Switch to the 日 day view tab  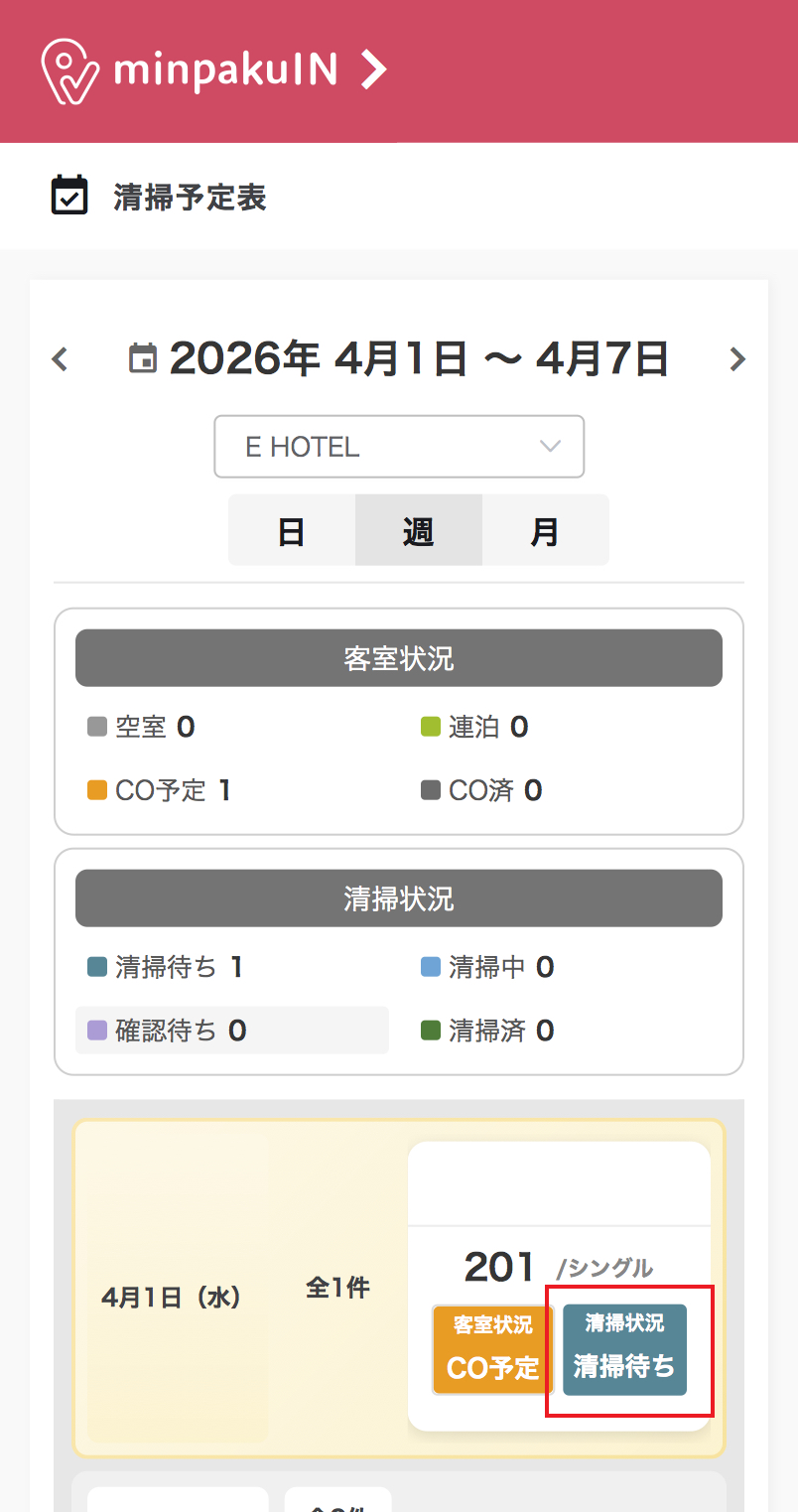click(x=292, y=530)
